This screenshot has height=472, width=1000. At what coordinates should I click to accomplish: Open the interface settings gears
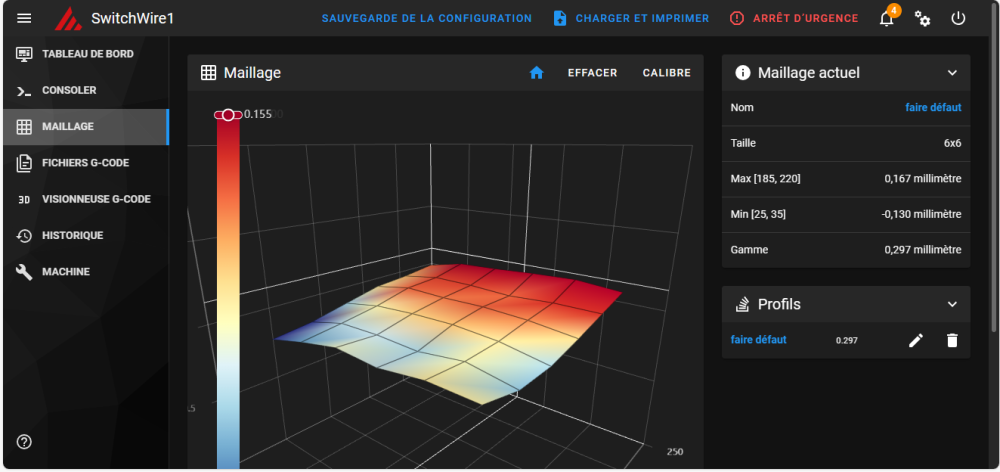pyautogui.click(x=922, y=18)
